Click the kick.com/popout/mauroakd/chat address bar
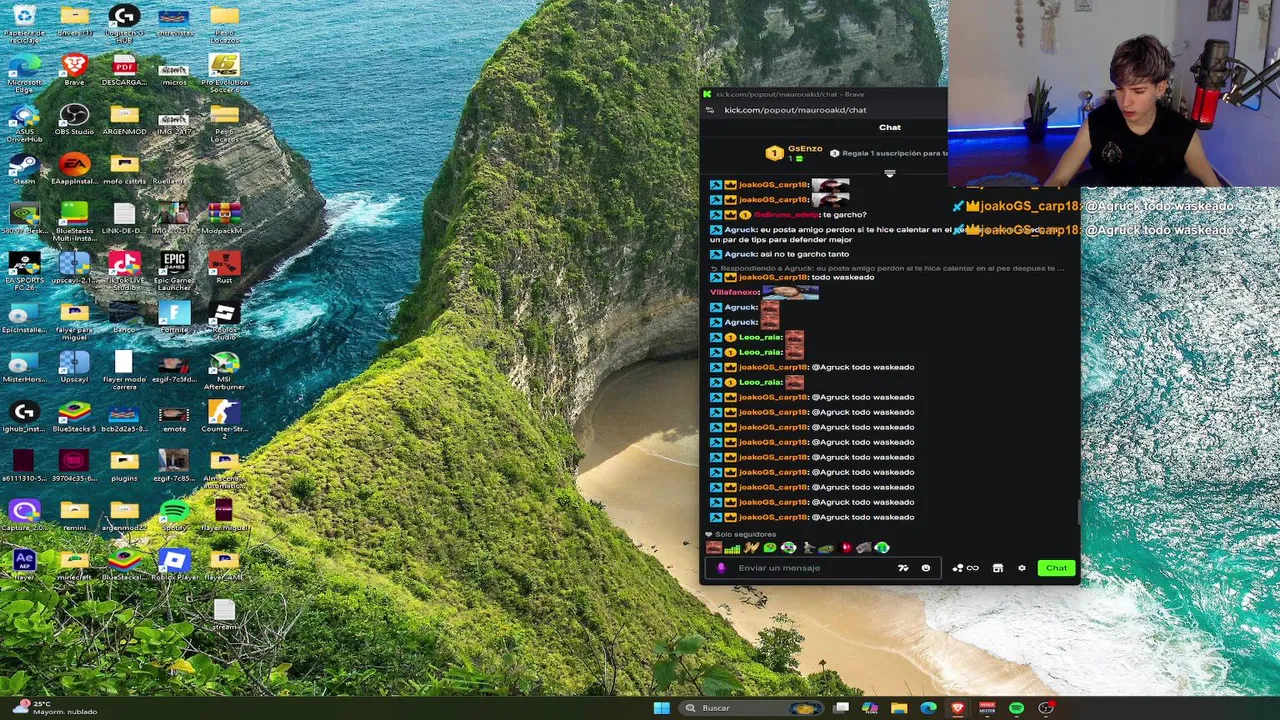The width and height of the screenshot is (1280, 720). click(795, 110)
